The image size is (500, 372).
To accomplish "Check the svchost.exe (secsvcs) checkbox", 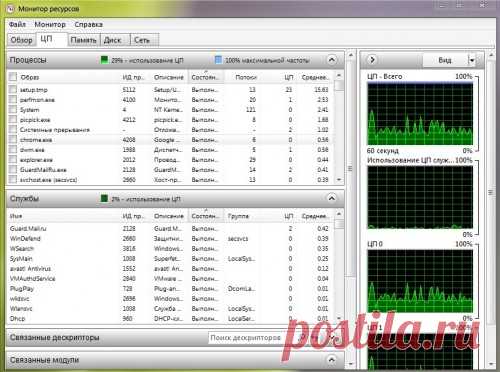I will (13, 180).
